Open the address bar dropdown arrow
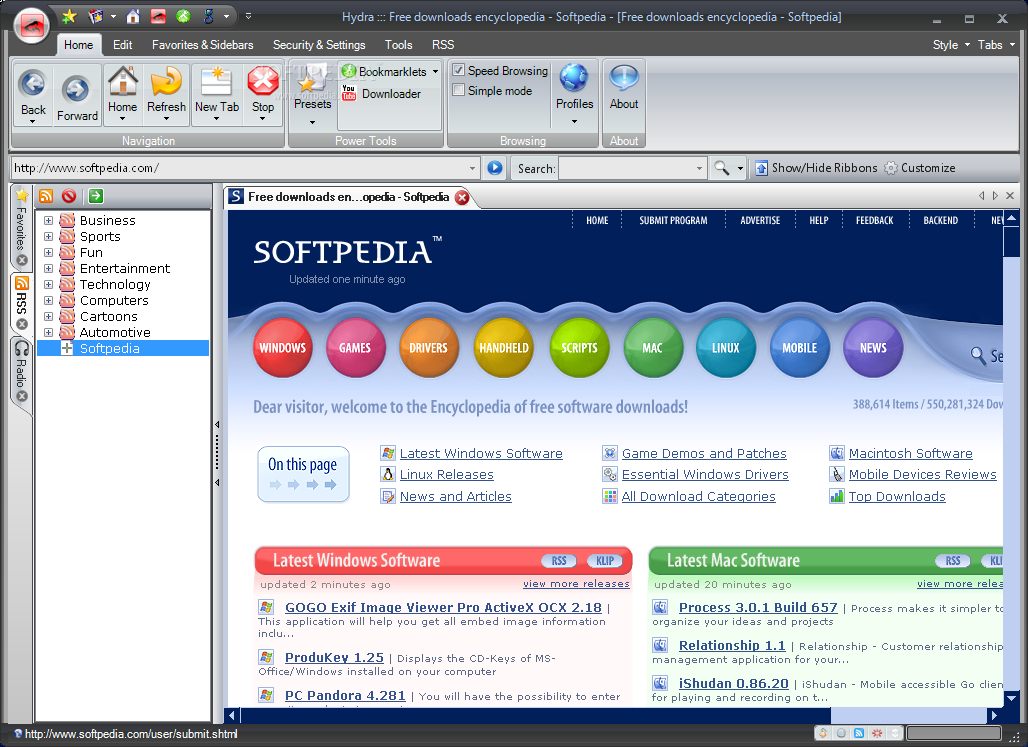 point(472,169)
